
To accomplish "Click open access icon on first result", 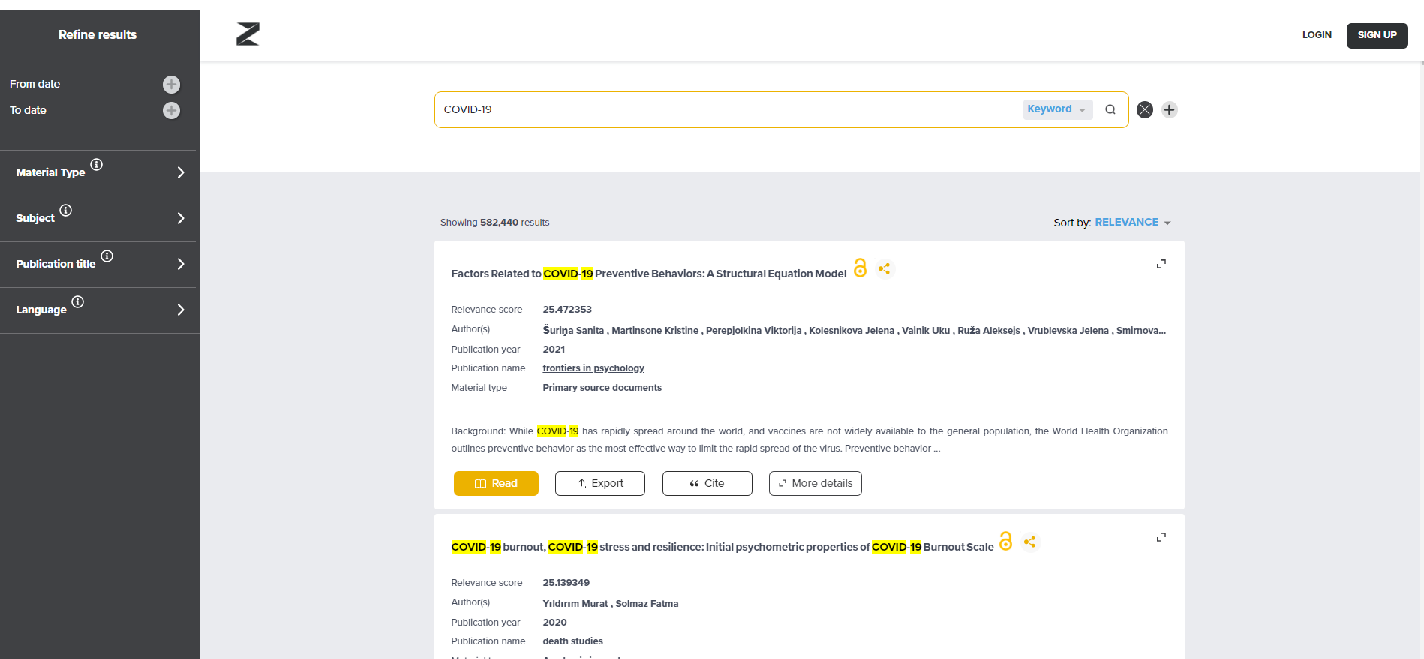I will point(859,268).
